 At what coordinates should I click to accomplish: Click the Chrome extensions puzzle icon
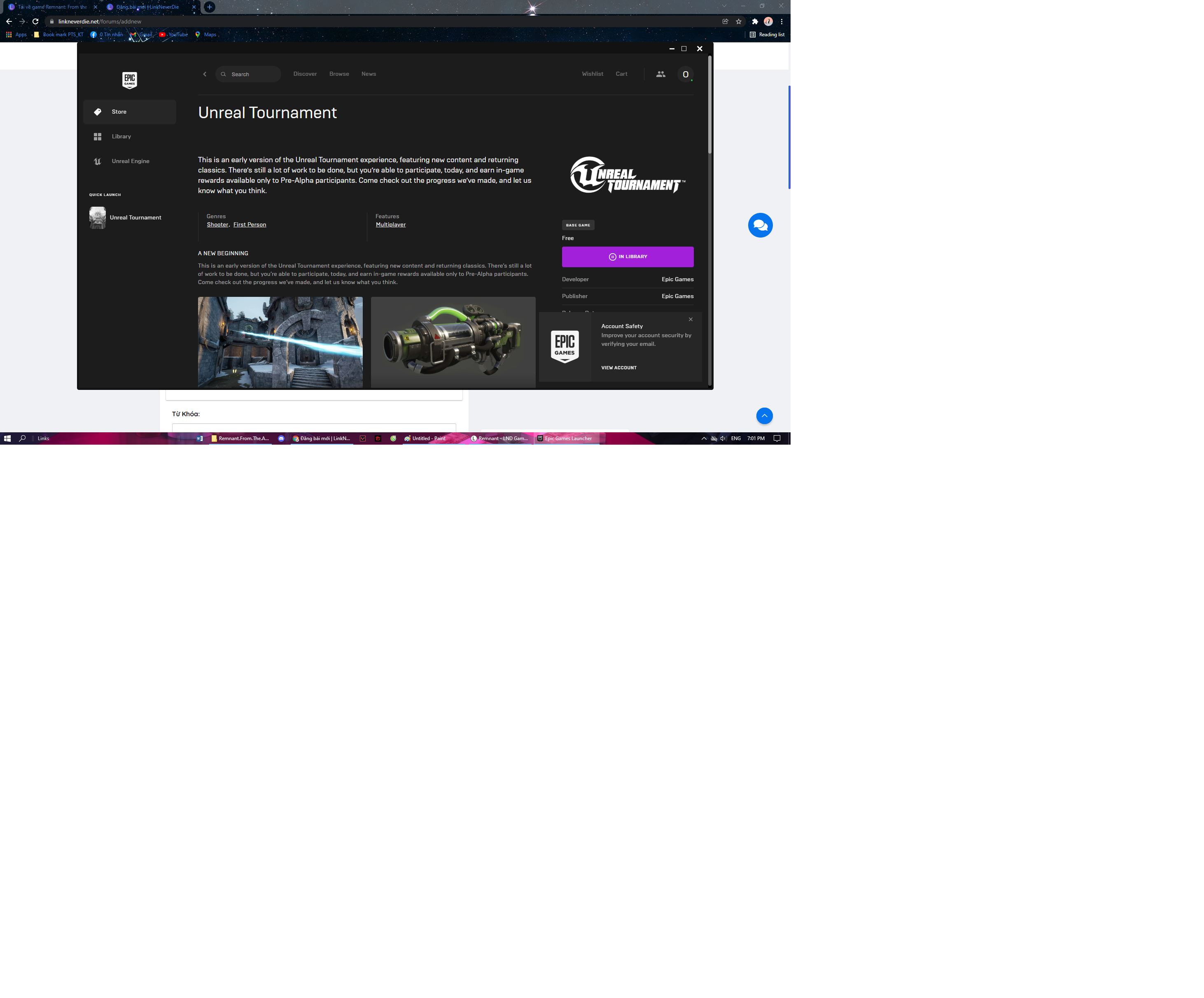point(754,21)
